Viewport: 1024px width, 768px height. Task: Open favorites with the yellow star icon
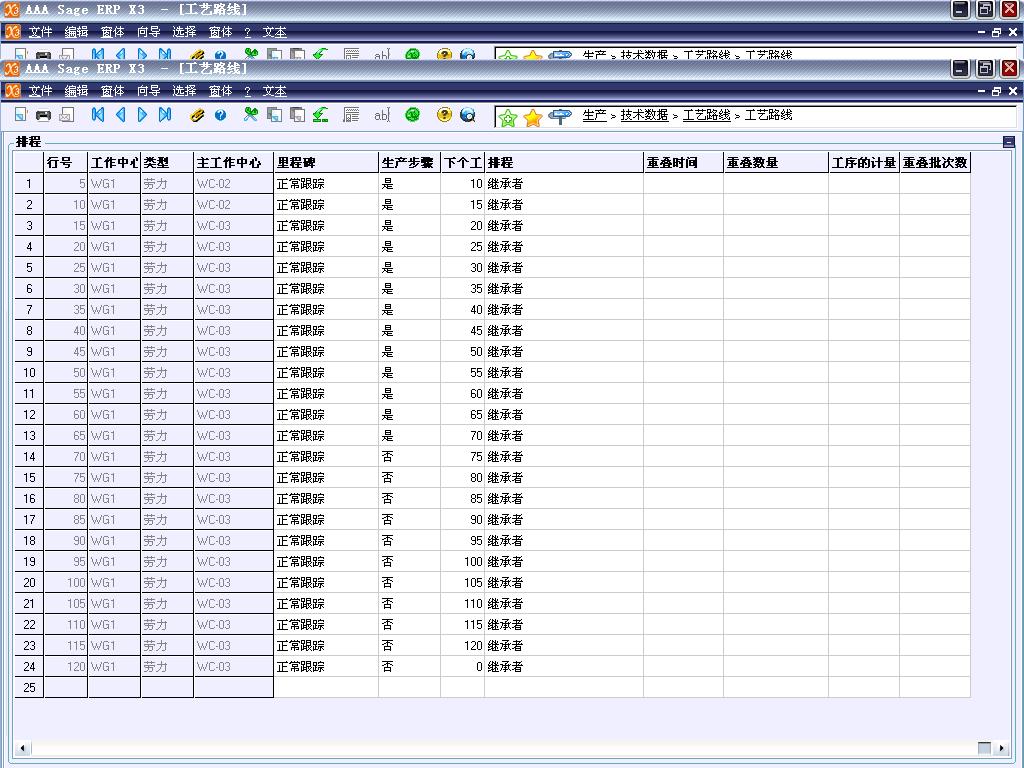[533, 118]
